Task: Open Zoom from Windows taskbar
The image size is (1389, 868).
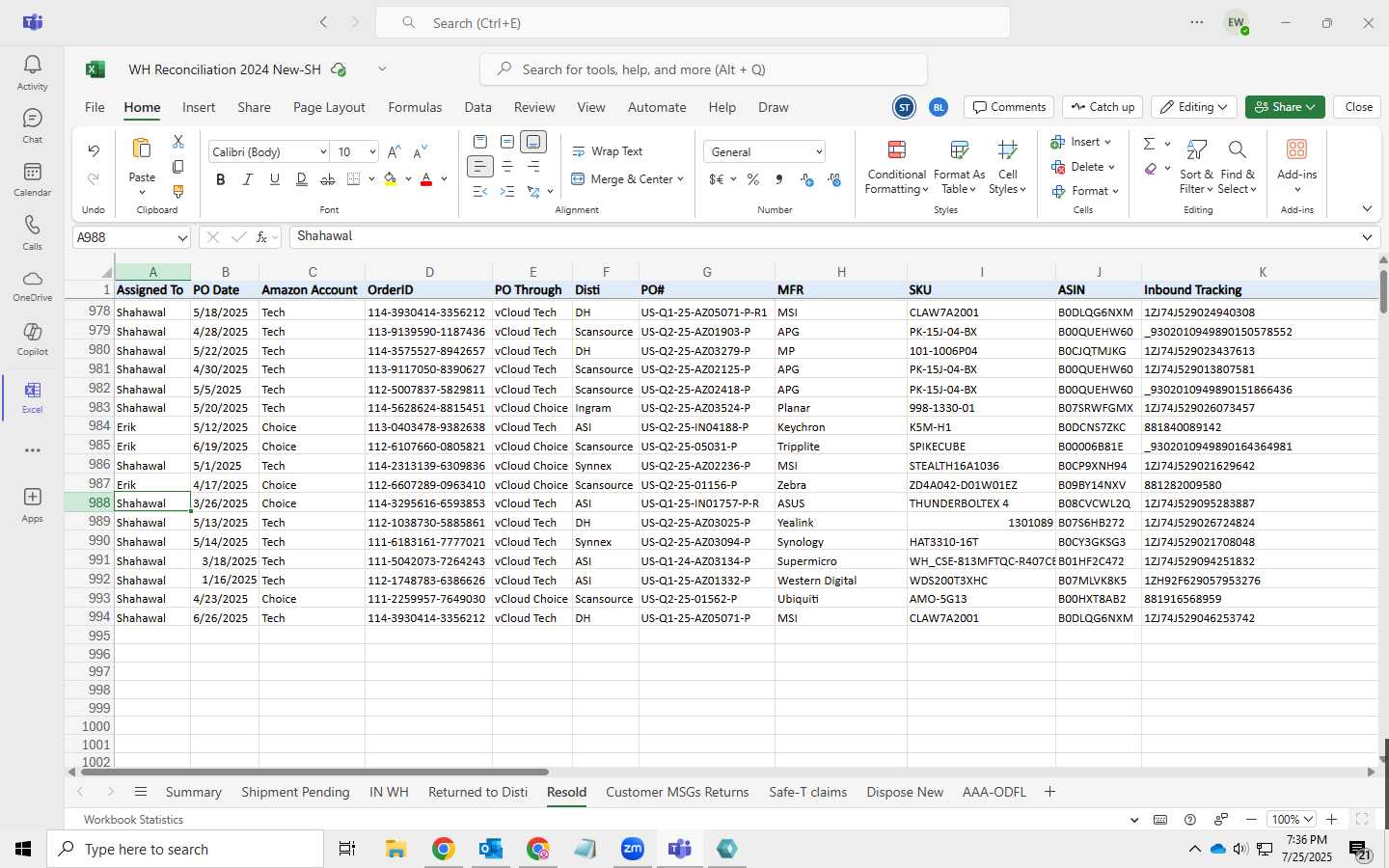Action: click(633, 849)
